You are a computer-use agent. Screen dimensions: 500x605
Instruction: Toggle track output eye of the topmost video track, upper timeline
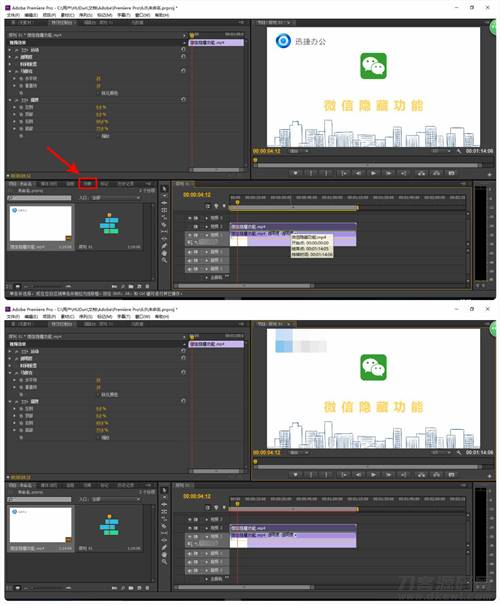pyautogui.click(x=190, y=218)
